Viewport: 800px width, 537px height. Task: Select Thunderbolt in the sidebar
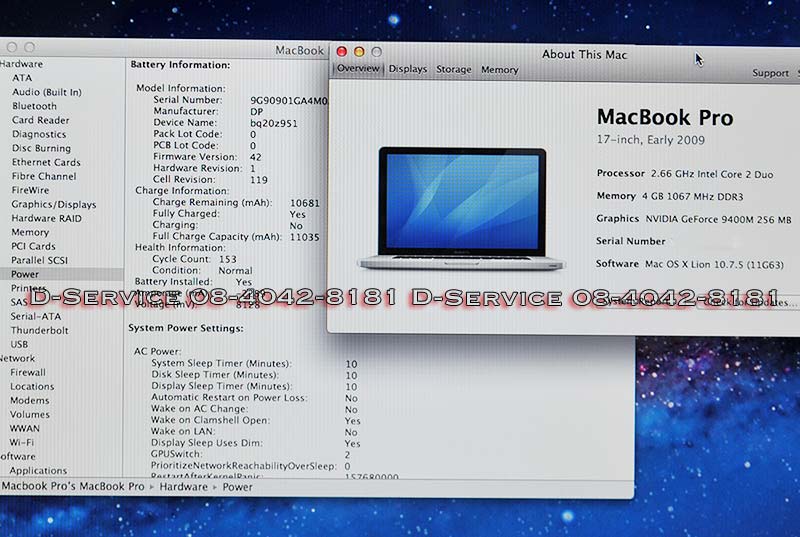pyautogui.click(x=39, y=330)
